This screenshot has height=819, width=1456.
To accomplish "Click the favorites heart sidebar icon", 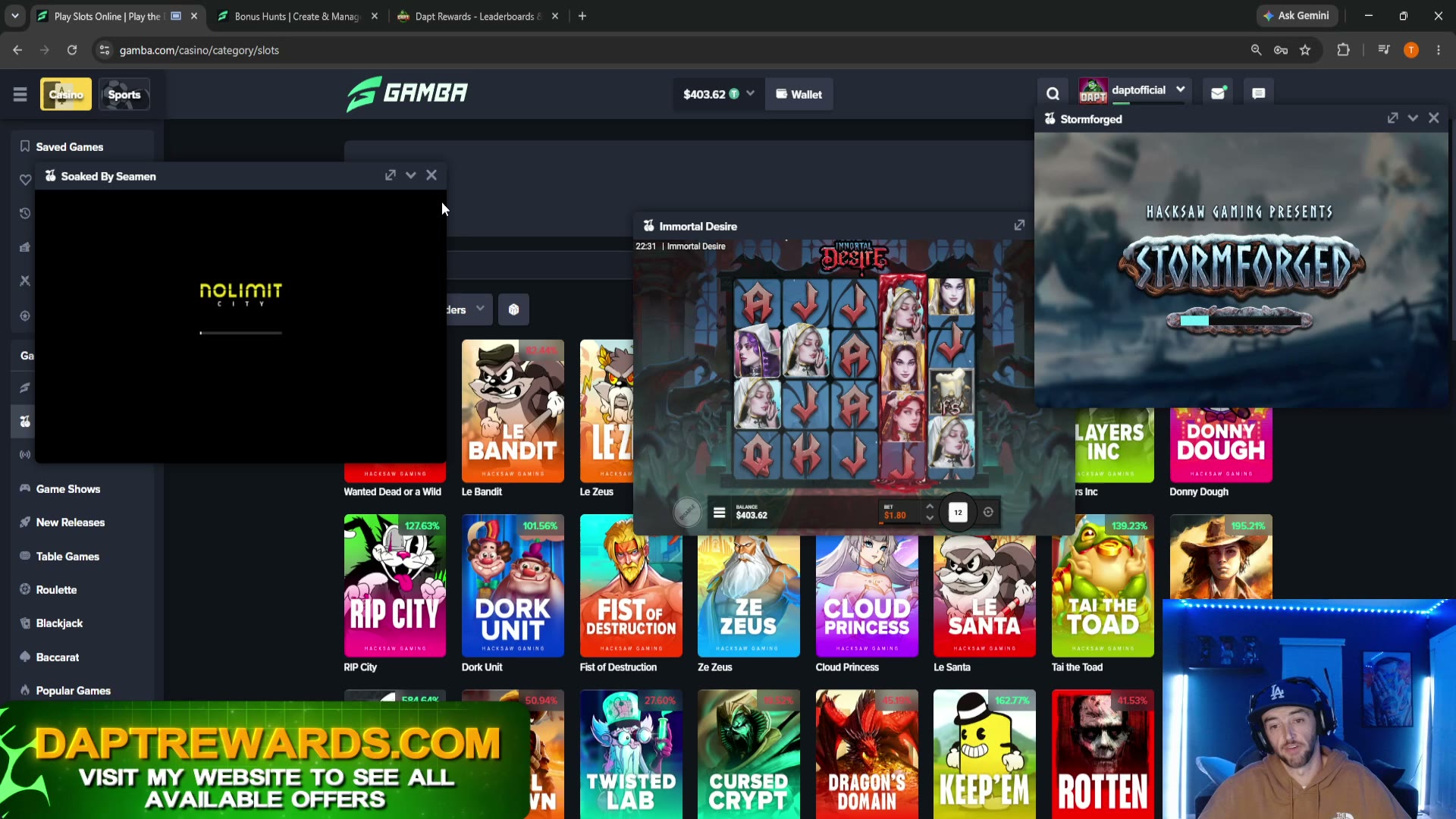I will point(25,180).
